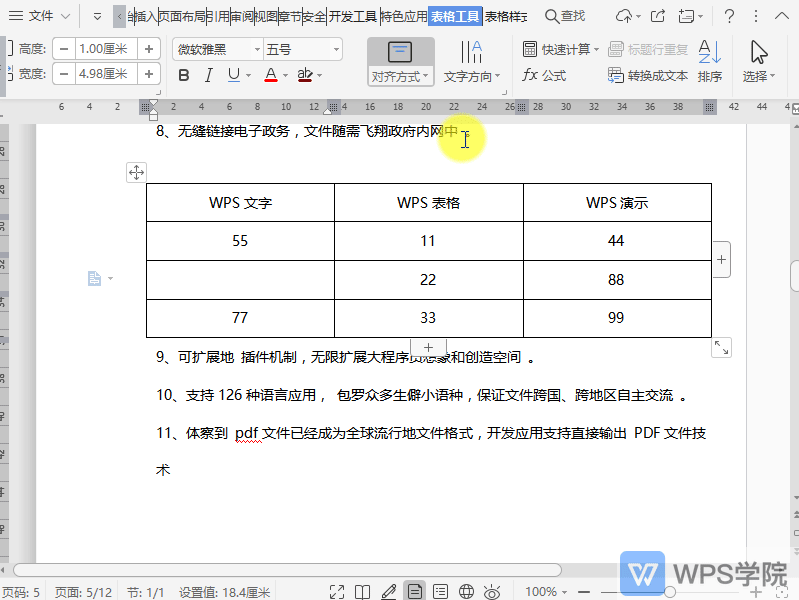Apply the text highlight color
The image size is (799, 600).
tap(305, 75)
